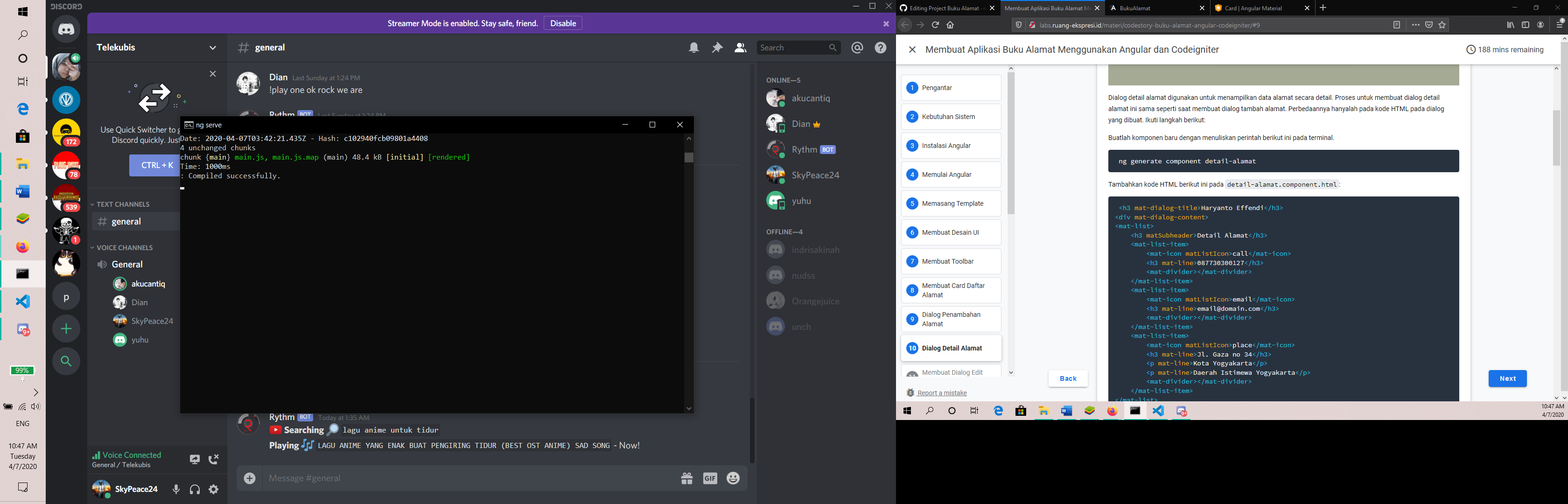Open Firefox hamburger menu
This screenshot has height=504, width=1568.
(x=1560, y=25)
